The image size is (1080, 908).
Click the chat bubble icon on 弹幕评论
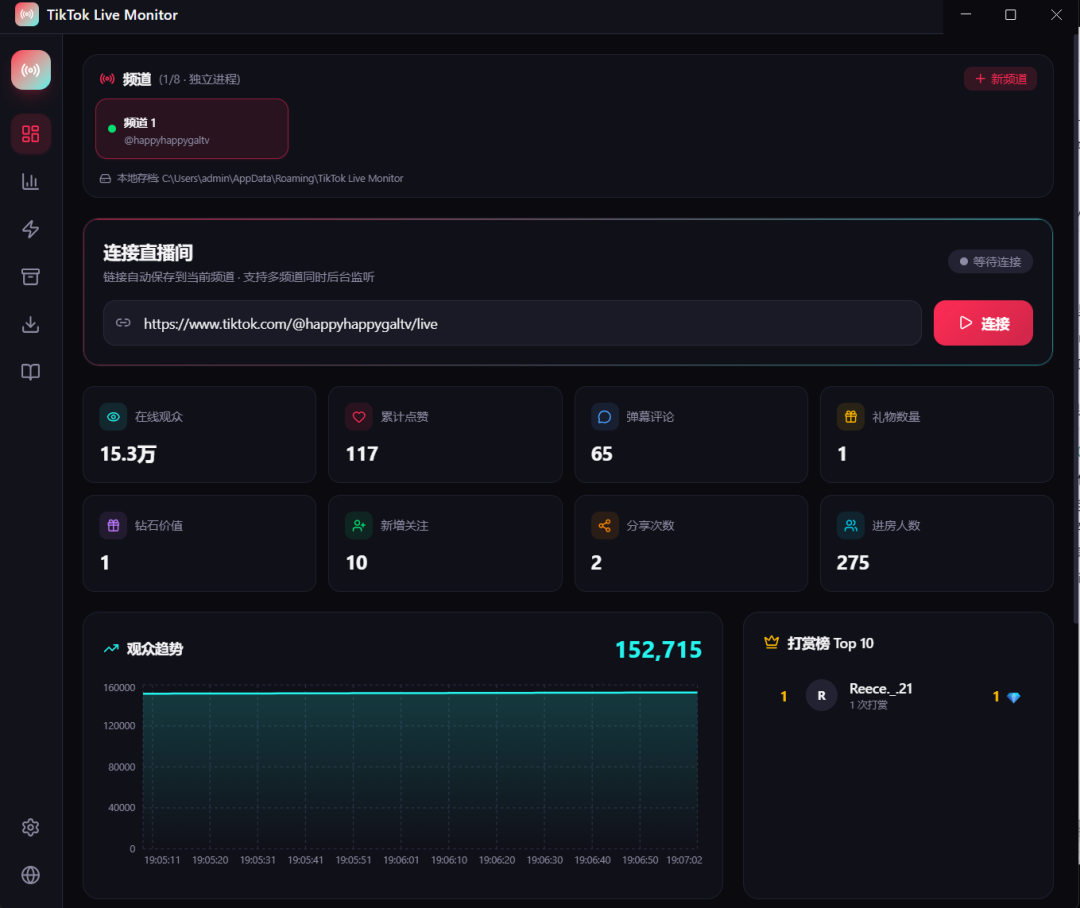coord(604,417)
